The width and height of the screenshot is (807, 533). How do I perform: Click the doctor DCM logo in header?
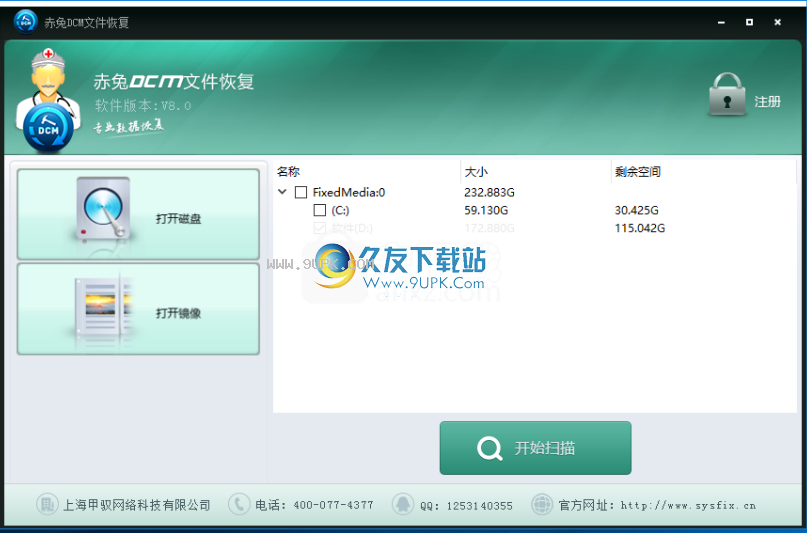pyautogui.click(x=47, y=101)
